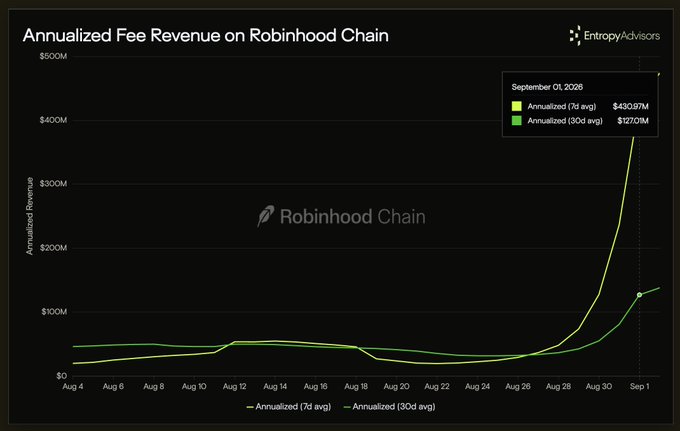
Task: Click the $200M y-axis label
Action: [53, 248]
